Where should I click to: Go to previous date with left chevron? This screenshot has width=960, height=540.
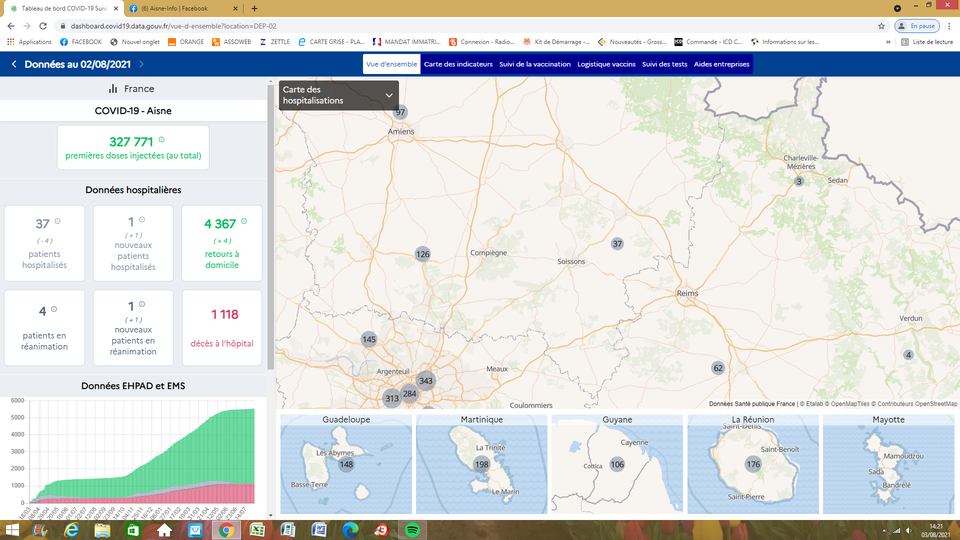tap(14, 64)
